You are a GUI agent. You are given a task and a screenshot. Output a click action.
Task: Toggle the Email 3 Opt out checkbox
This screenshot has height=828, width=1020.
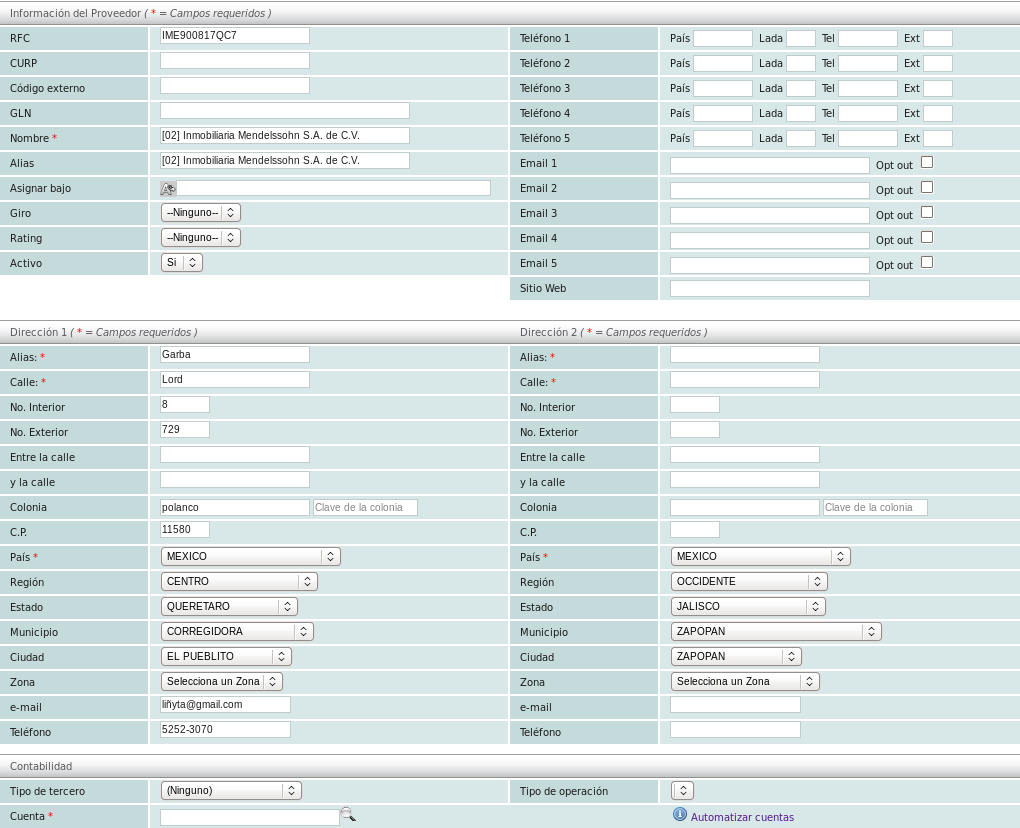(x=927, y=212)
